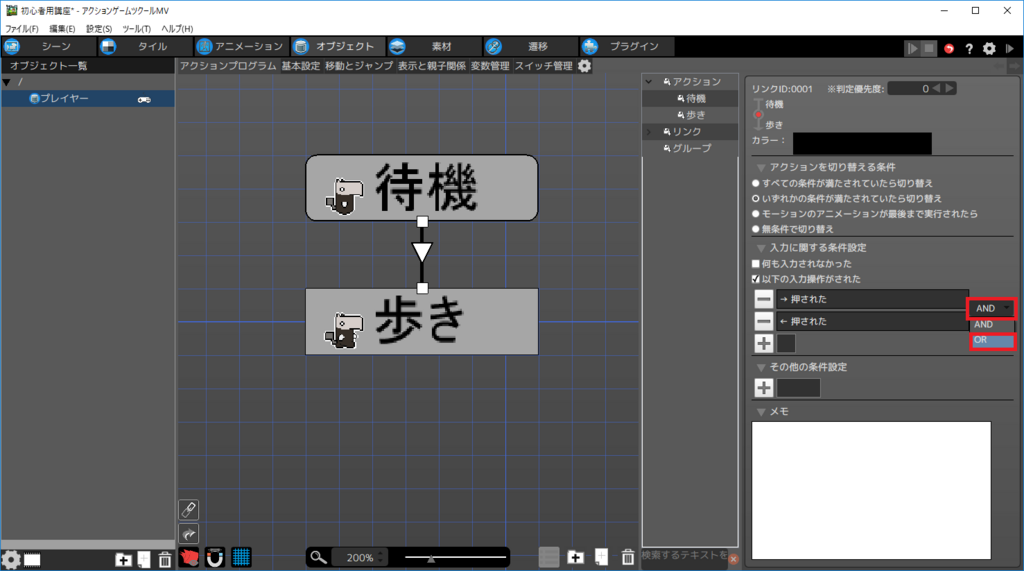
Task: Add a folder in the action tree panel
Action: tap(575, 557)
